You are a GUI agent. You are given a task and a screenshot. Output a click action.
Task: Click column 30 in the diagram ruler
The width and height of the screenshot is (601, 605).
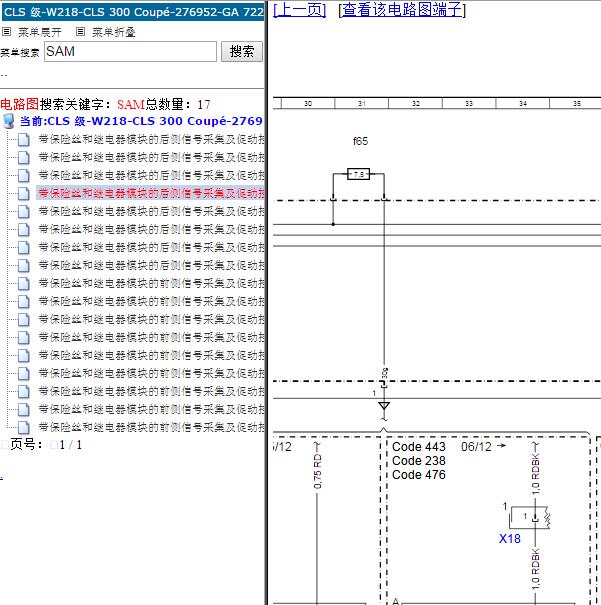pos(308,103)
